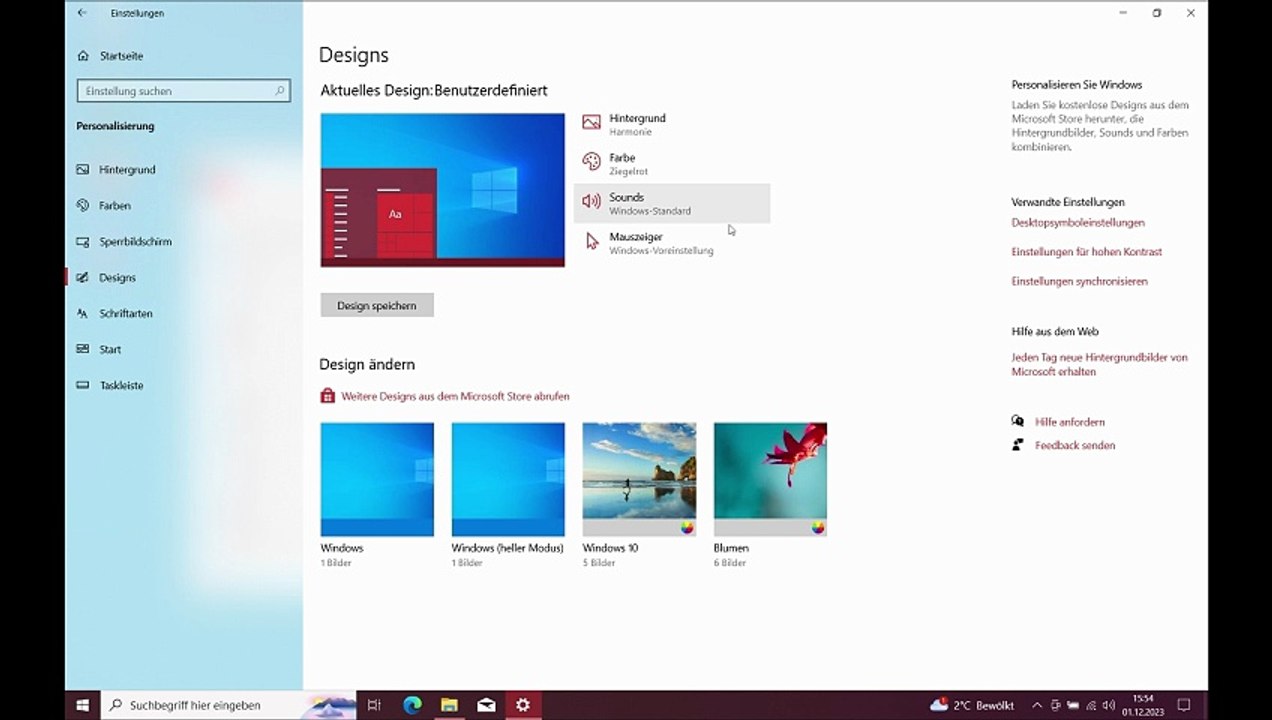Click the search magnifier in Einstellung suchen
Image resolution: width=1272 pixels, height=720 pixels.
point(280,91)
